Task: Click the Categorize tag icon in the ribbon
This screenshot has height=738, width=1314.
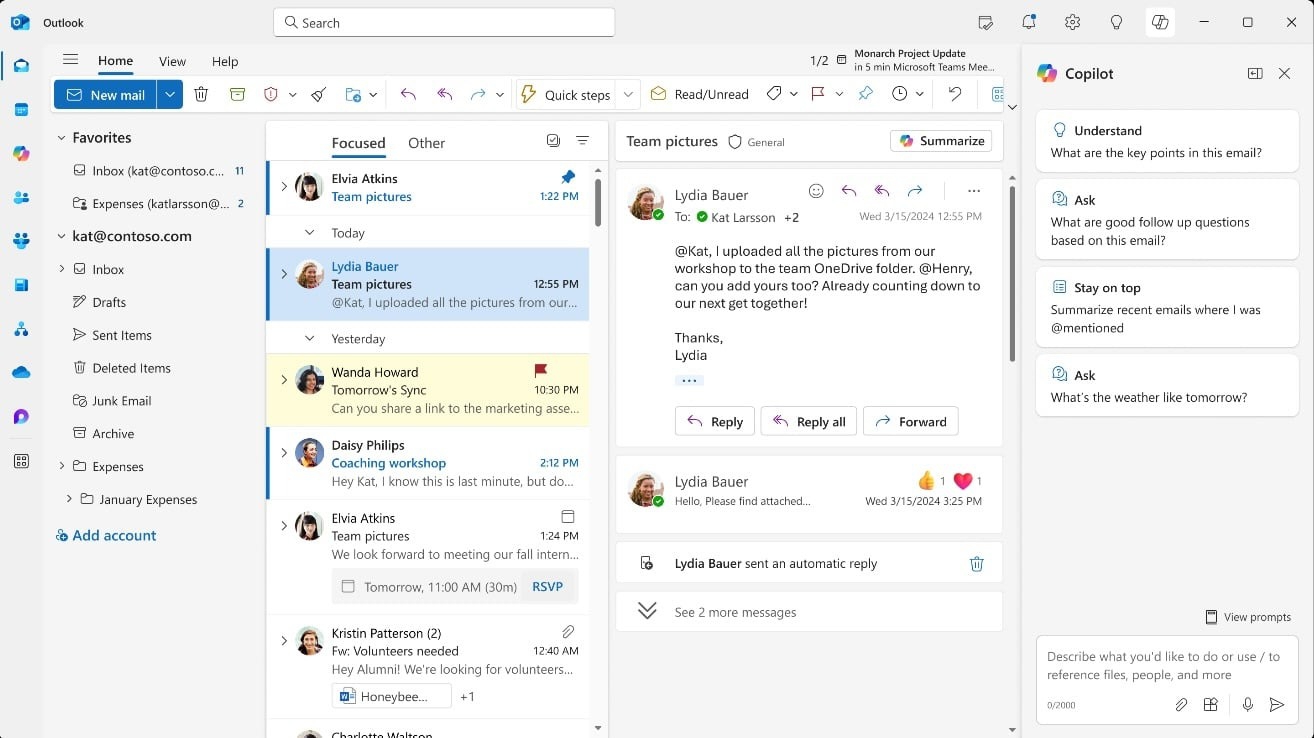Action: [x=773, y=94]
